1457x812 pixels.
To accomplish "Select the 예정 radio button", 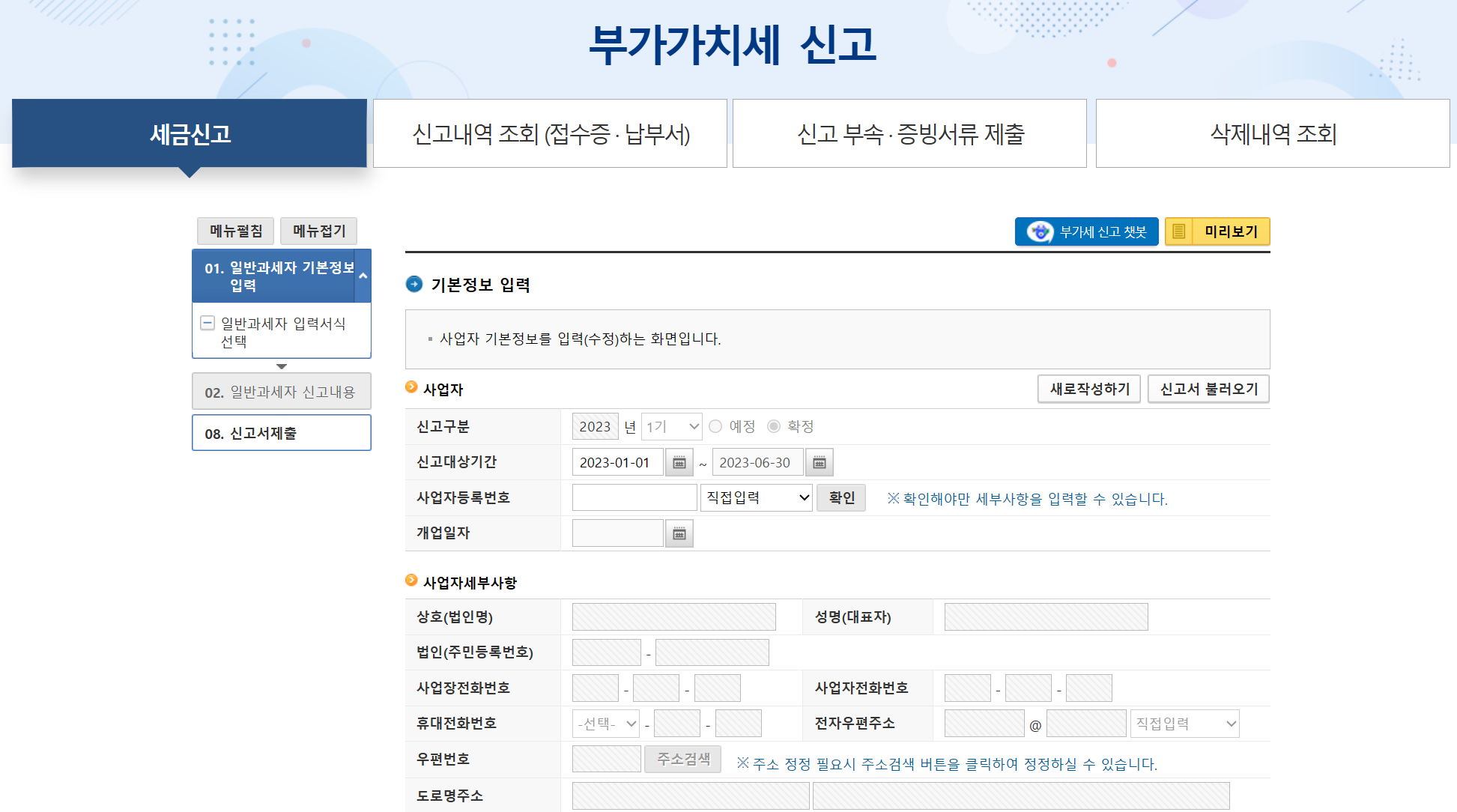I will click(715, 426).
